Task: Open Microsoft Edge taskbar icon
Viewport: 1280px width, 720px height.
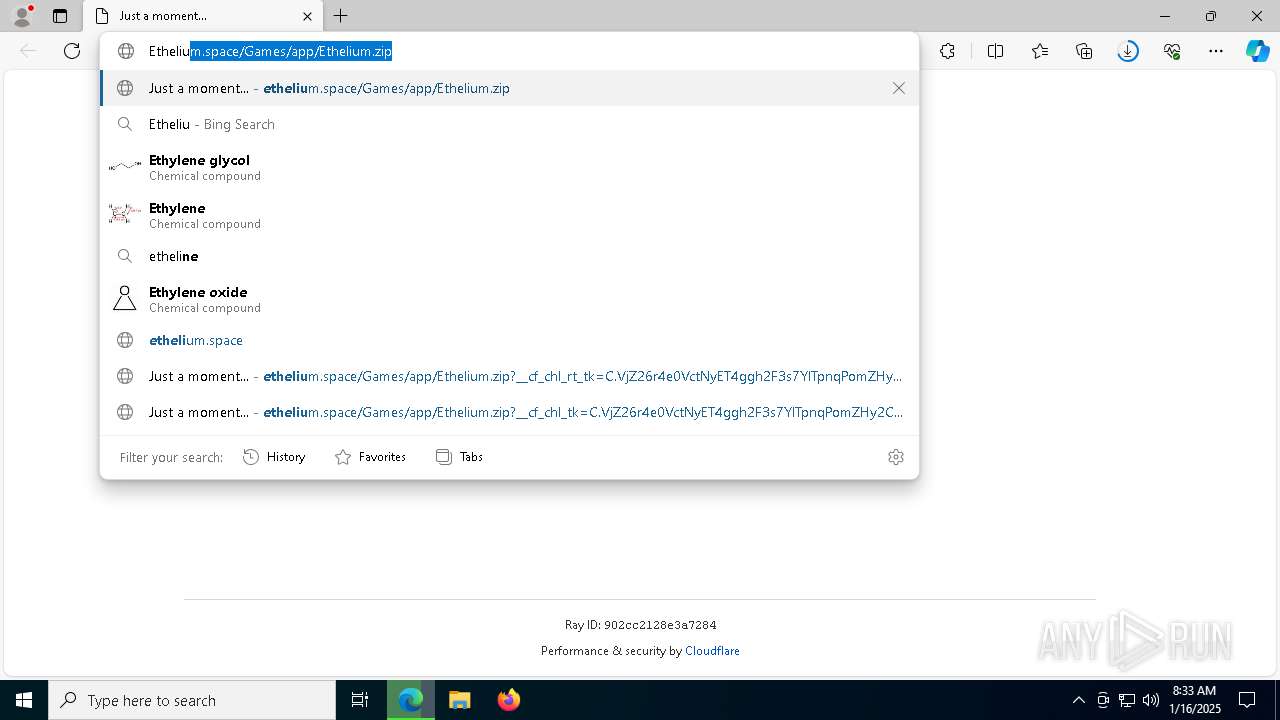Action: tap(411, 700)
